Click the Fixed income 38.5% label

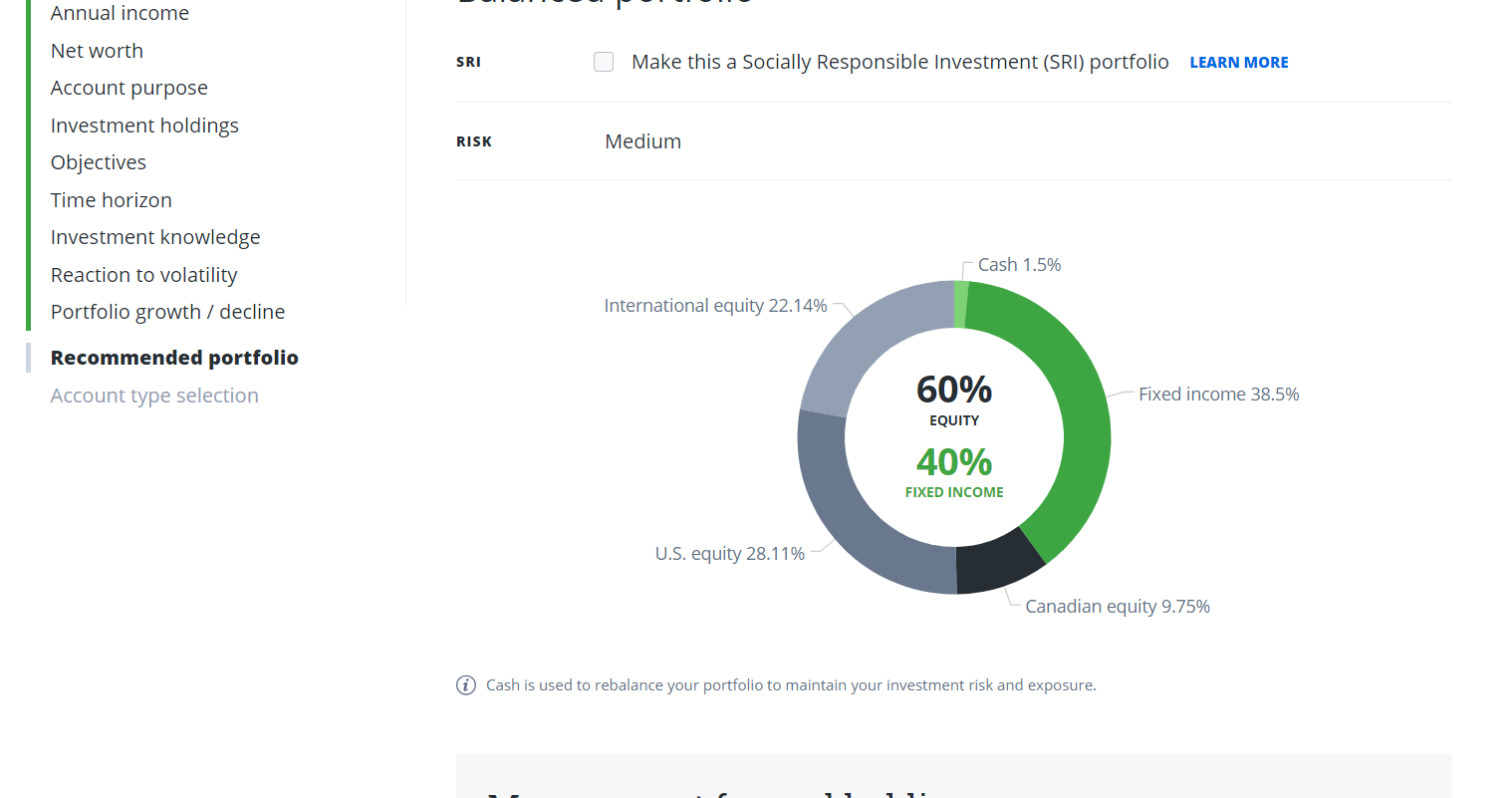[x=1218, y=395]
